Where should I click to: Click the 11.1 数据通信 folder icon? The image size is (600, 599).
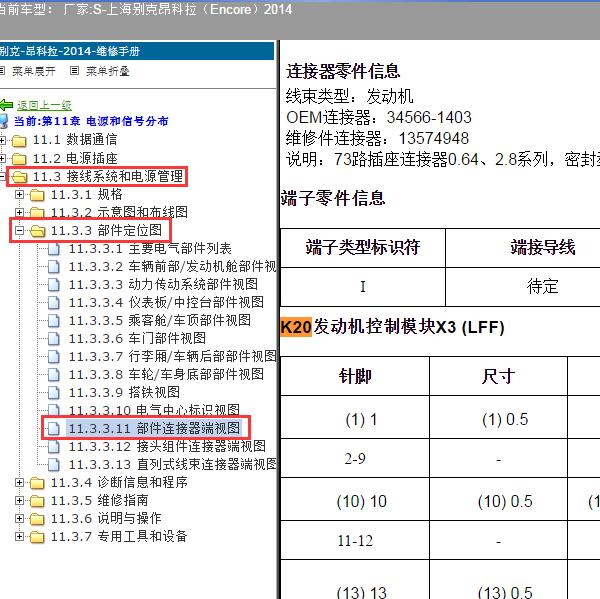19,141
